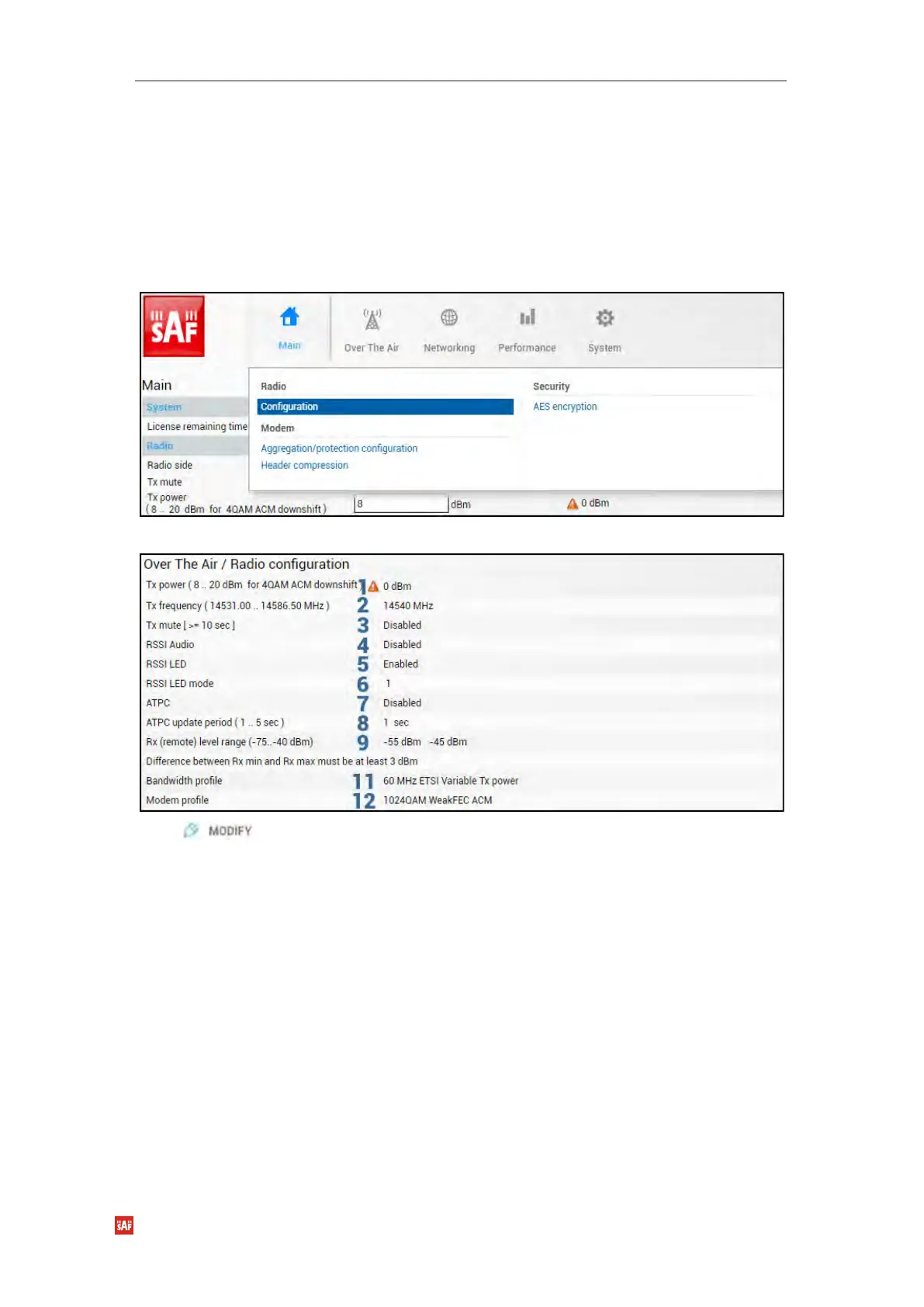Open the System gear icon
This screenshot has width=924, height=1307.
click(604, 317)
